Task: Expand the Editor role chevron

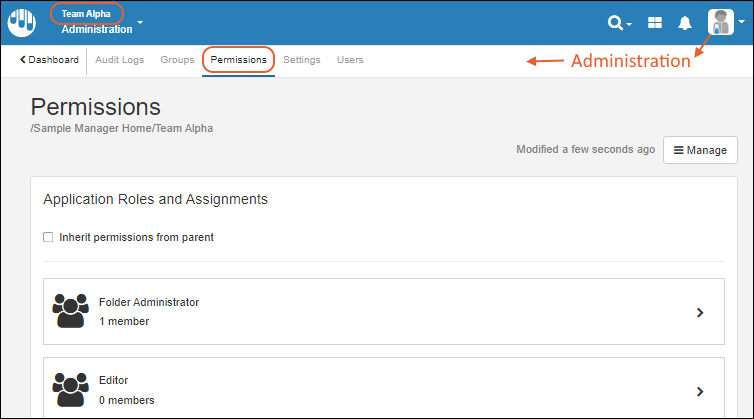Action: (x=700, y=391)
